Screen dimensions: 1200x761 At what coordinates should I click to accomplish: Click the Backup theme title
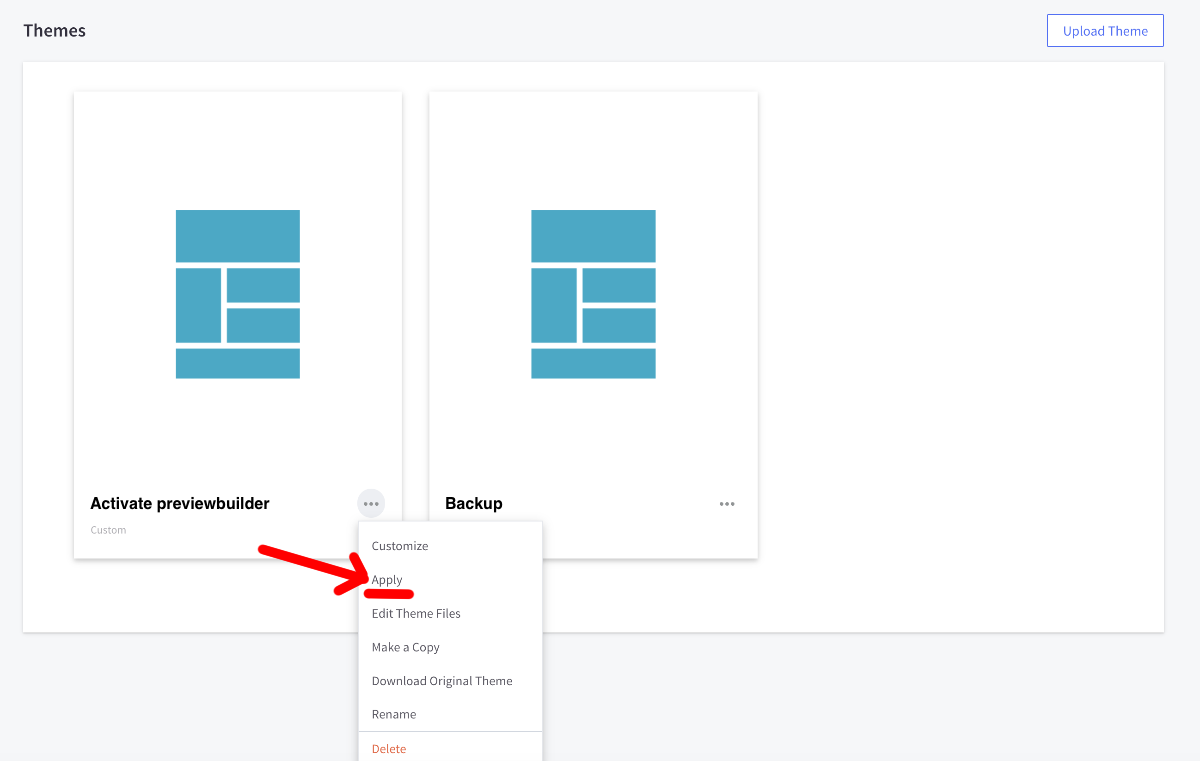pos(474,503)
